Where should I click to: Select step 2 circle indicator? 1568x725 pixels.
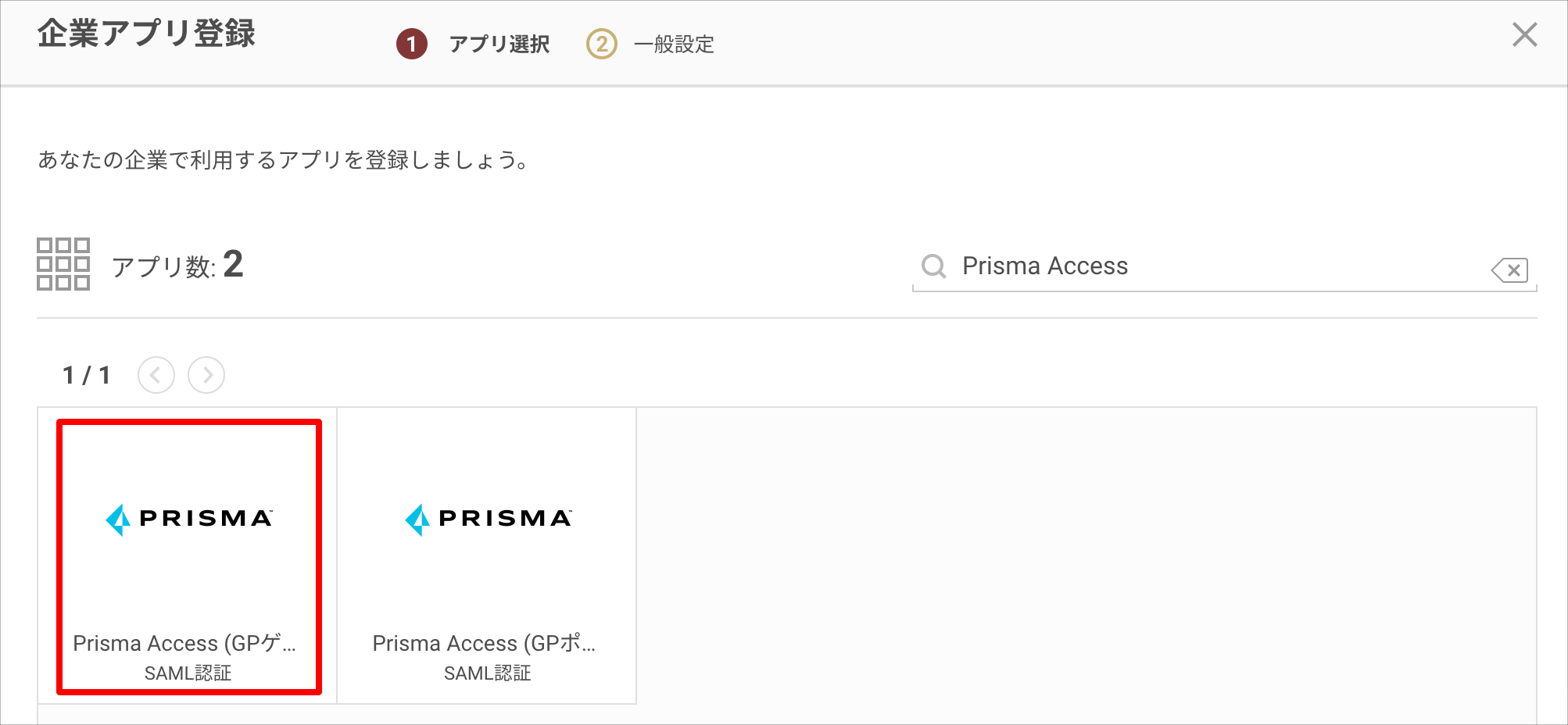(602, 44)
